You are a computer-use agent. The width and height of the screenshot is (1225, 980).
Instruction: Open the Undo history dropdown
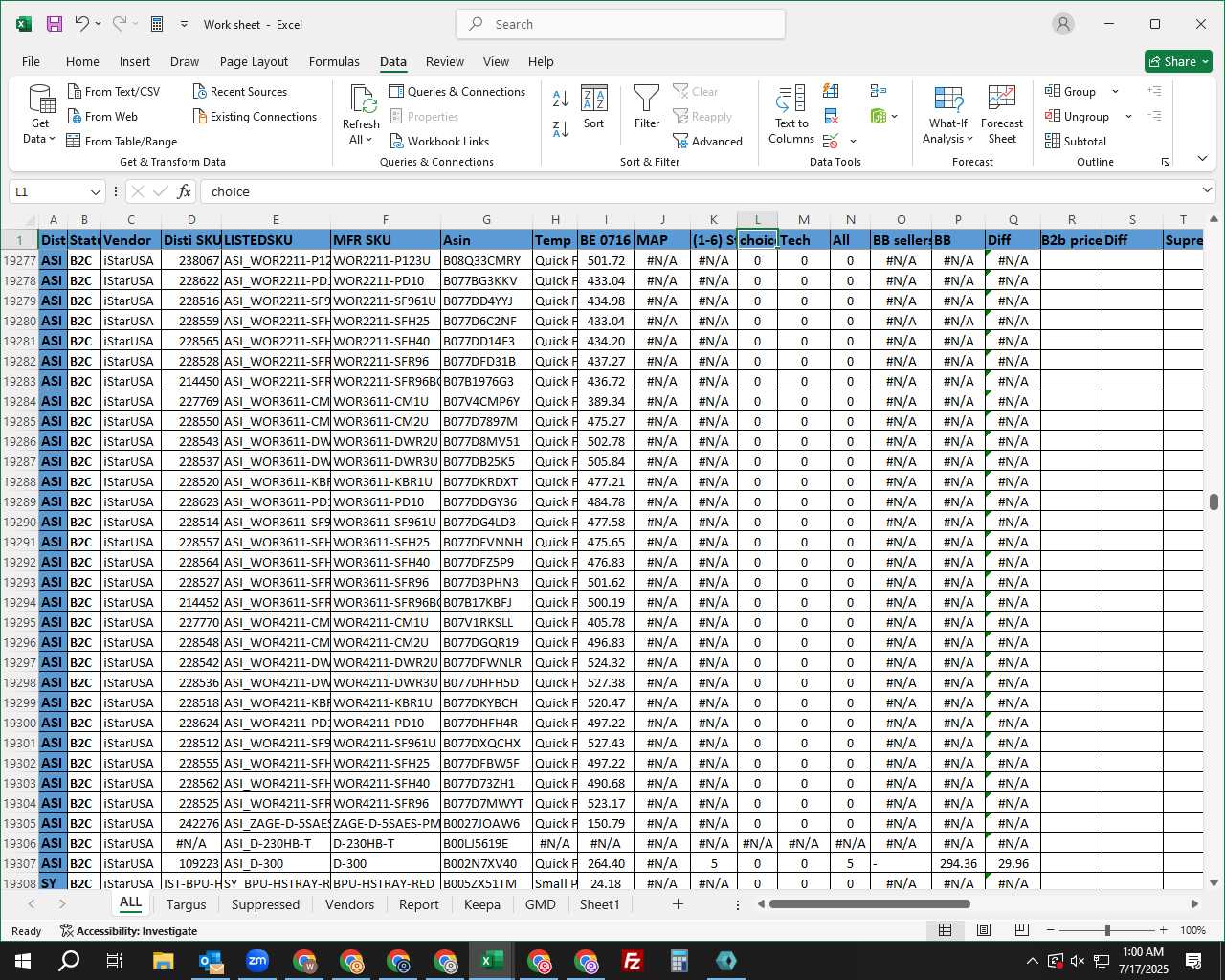click(x=98, y=24)
